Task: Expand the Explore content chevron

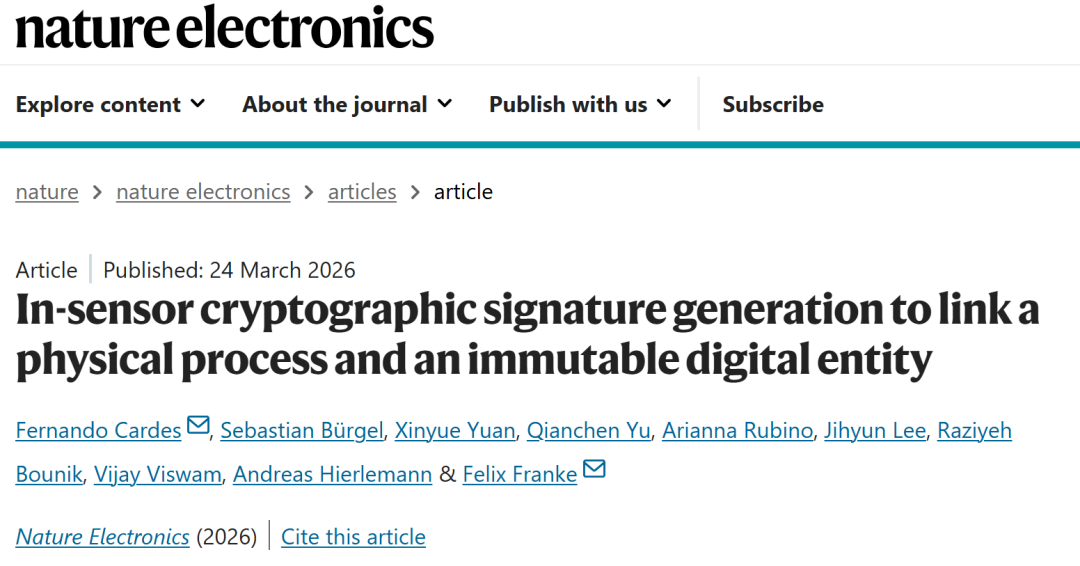Action: (198, 103)
